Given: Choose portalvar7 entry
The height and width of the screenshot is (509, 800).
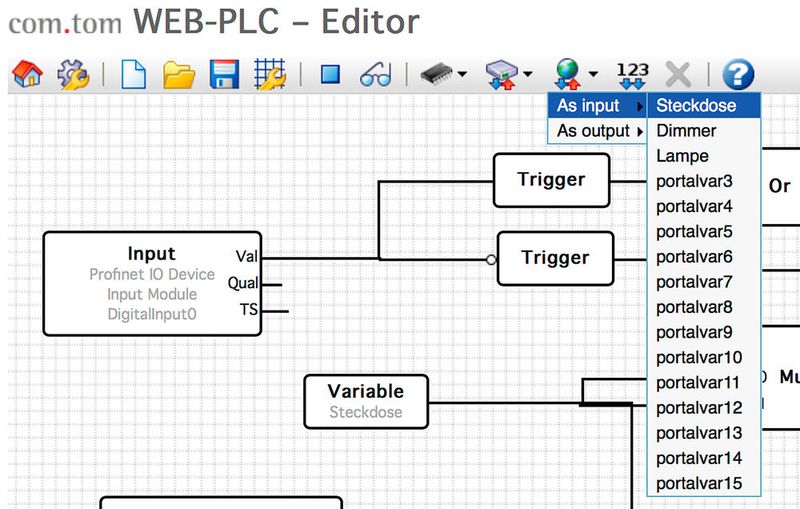Looking at the screenshot, I should point(704,282).
